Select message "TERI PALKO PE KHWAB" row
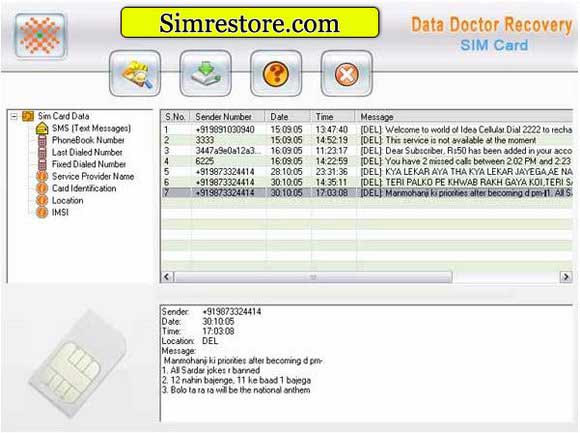The image size is (580, 433). [367, 182]
